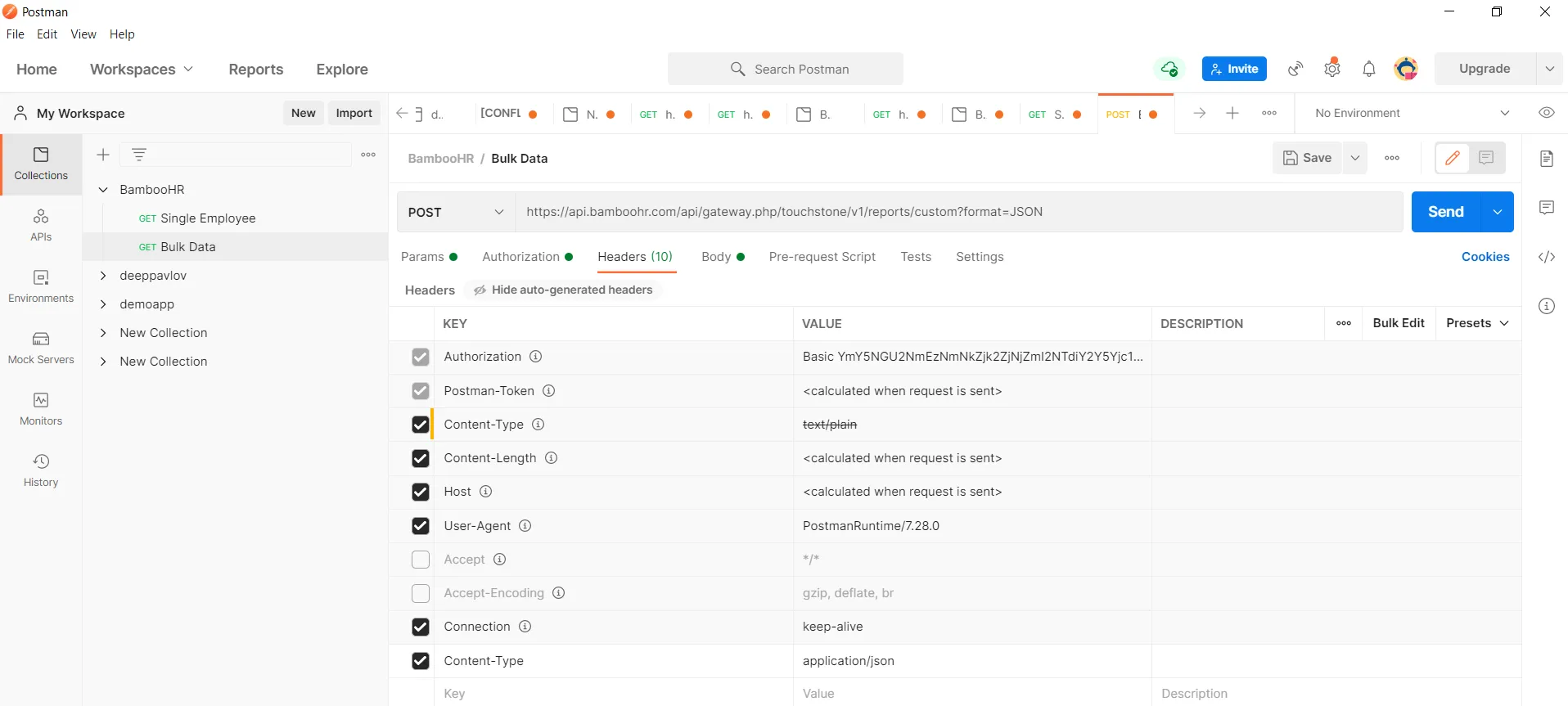Uncheck the Connection header
Screen dimensions: 1568x706
(421, 627)
